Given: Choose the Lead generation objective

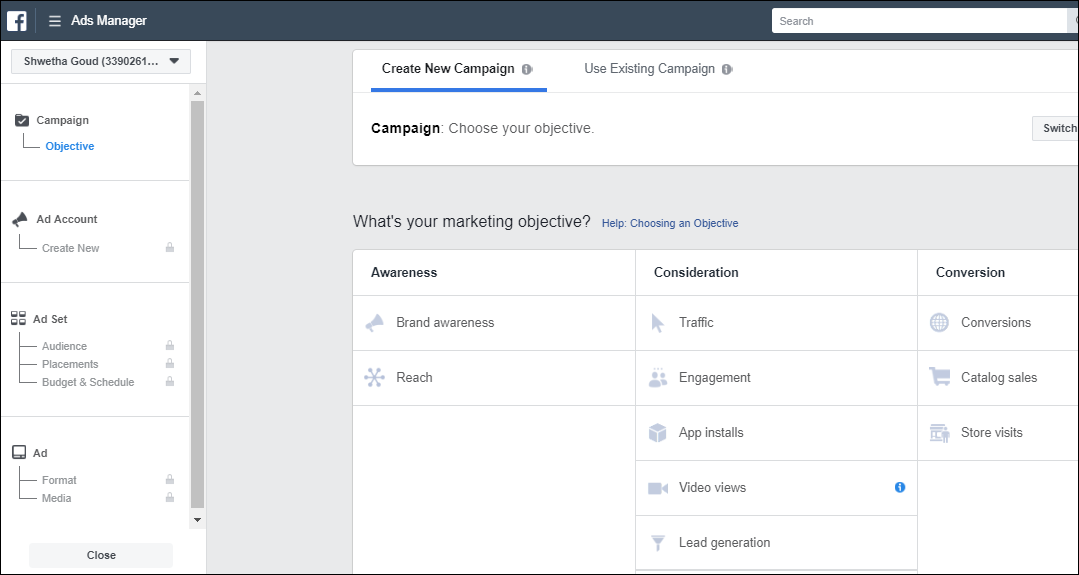Looking at the screenshot, I should coord(724,543).
